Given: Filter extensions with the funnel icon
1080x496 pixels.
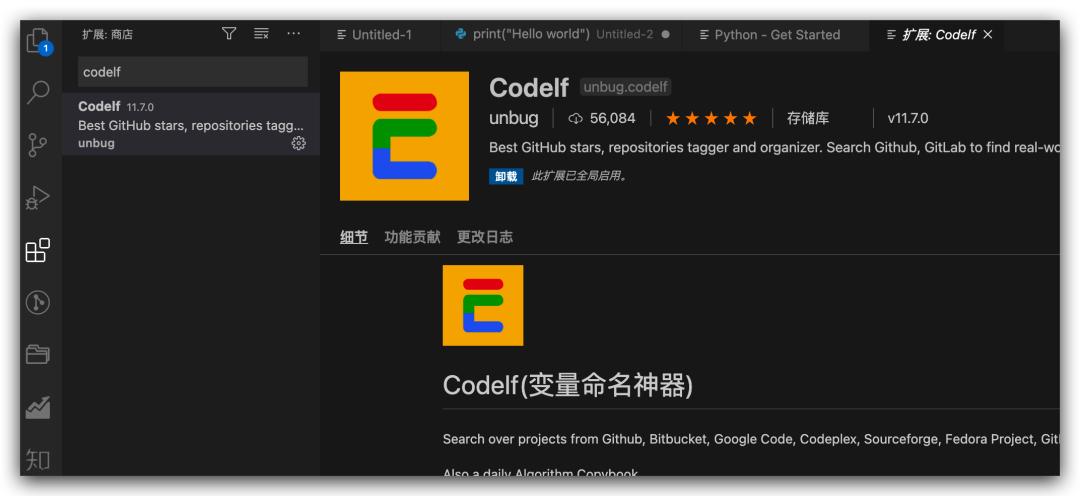Looking at the screenshot, I should click(229, 34).
